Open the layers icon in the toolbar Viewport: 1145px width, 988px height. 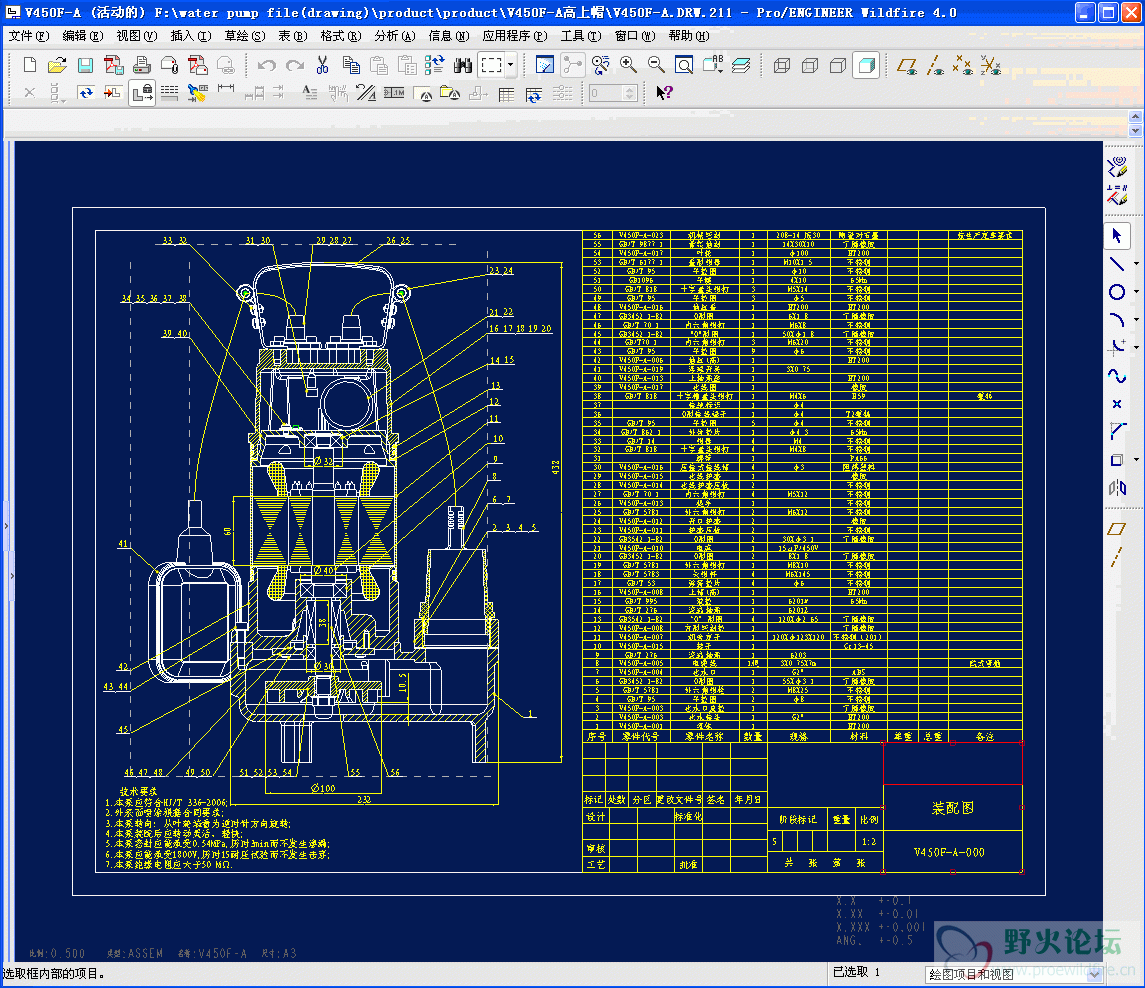tap(741, 66)
